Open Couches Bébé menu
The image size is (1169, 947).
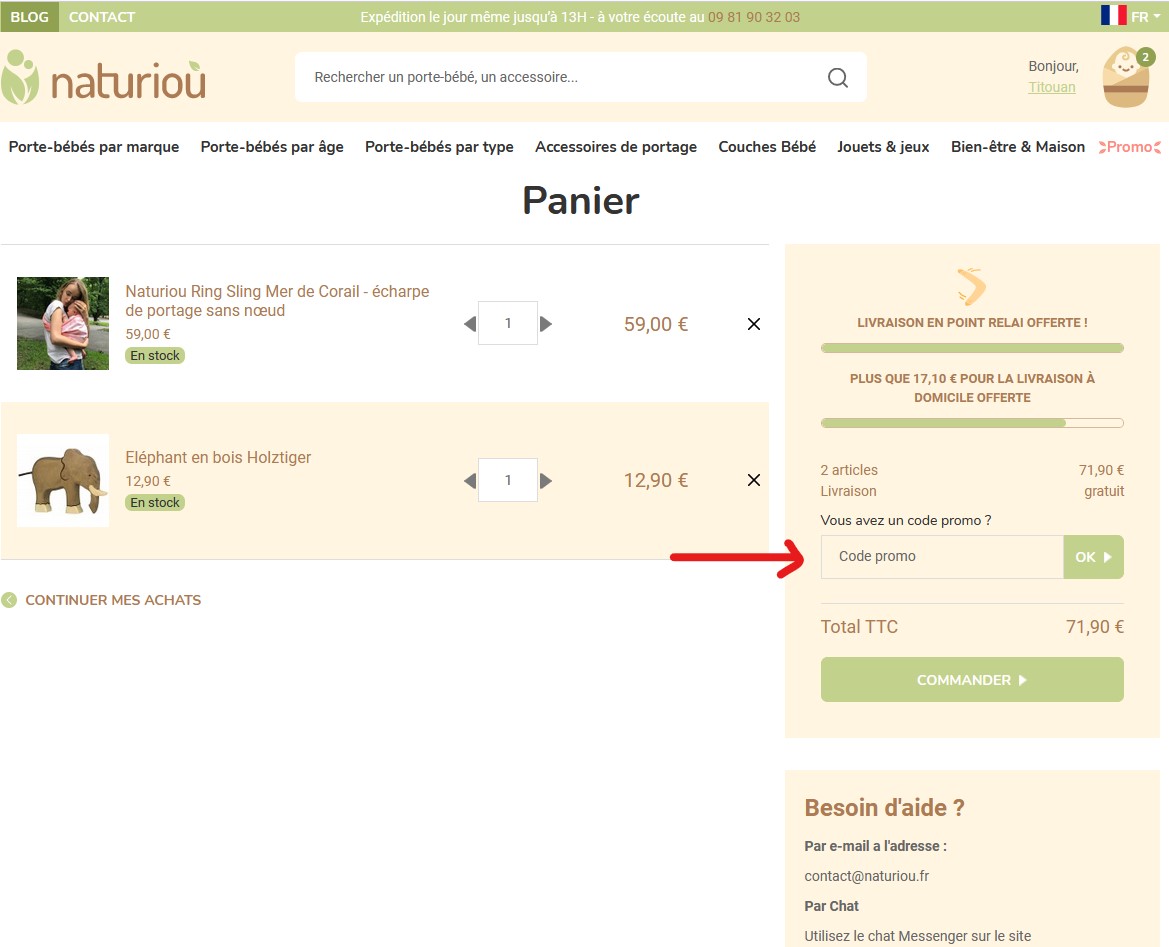point(767,147)
